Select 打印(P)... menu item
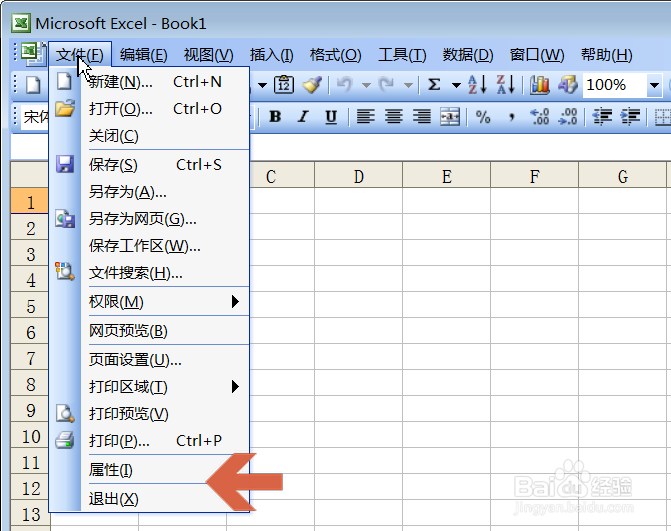Image resolution: width=671 pixels, height=531 pixels. point(149,441)
